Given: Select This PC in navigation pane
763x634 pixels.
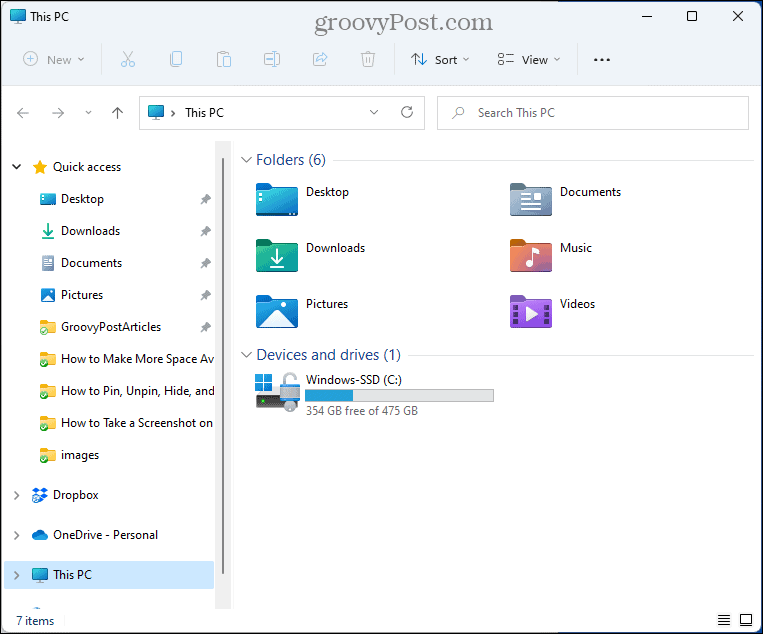Looking at the screenshot, I should click(x=109, y=575).
